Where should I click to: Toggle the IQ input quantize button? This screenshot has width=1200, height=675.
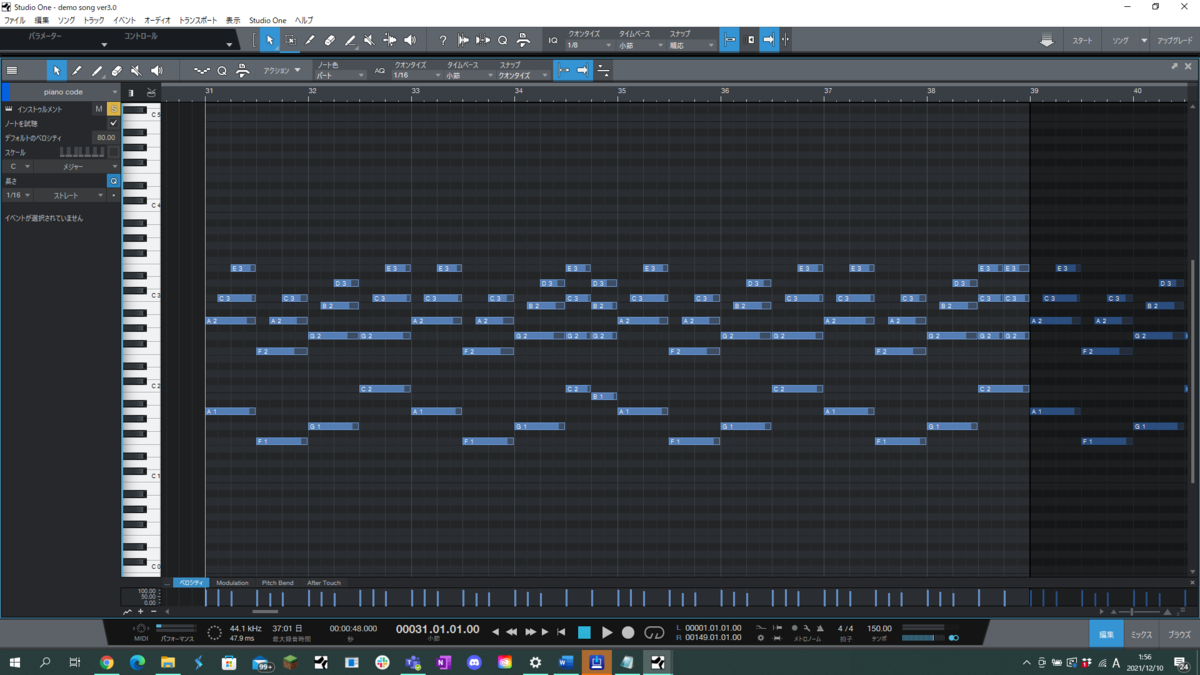tap(553, 40)
